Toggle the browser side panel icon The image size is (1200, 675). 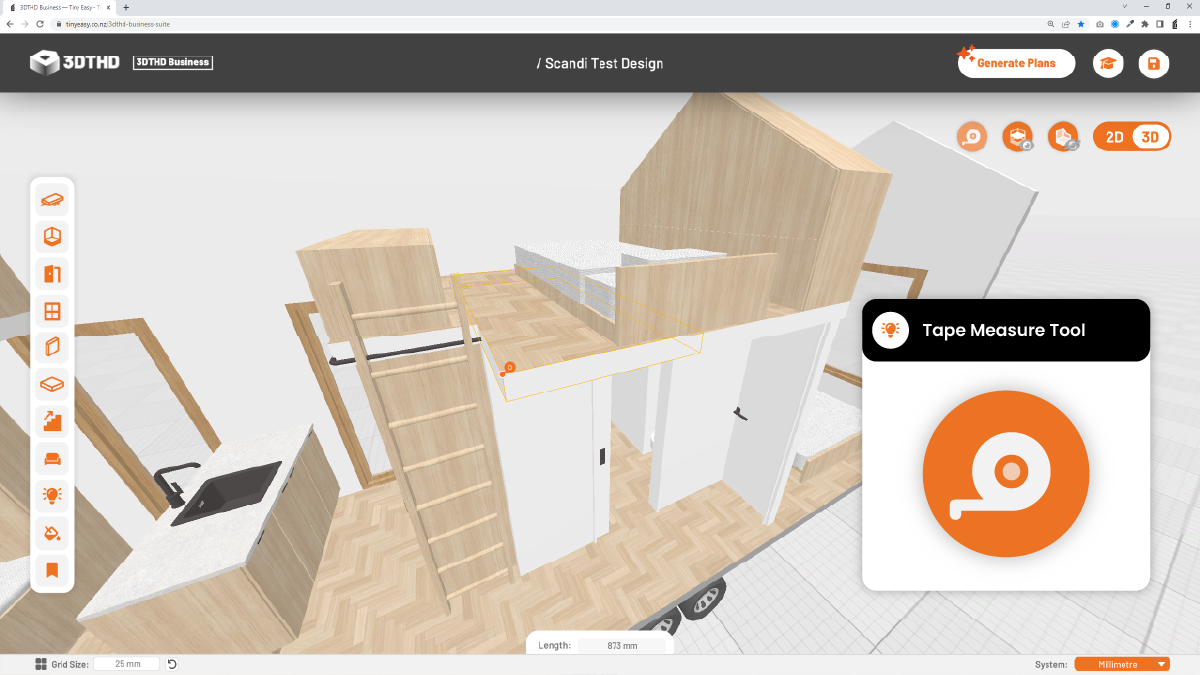tap(1159, 23)
